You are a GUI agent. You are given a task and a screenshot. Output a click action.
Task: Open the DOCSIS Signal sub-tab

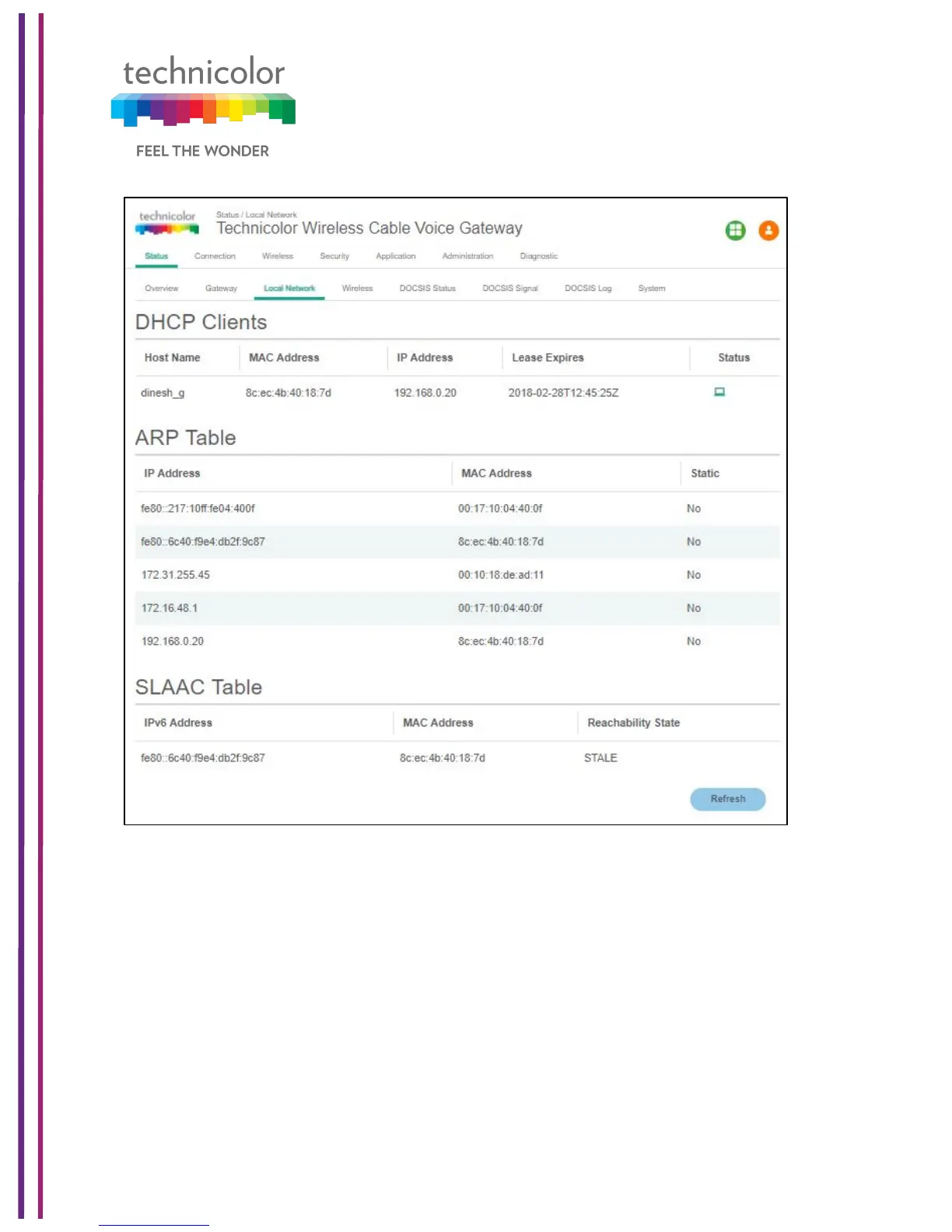point(510,289)
